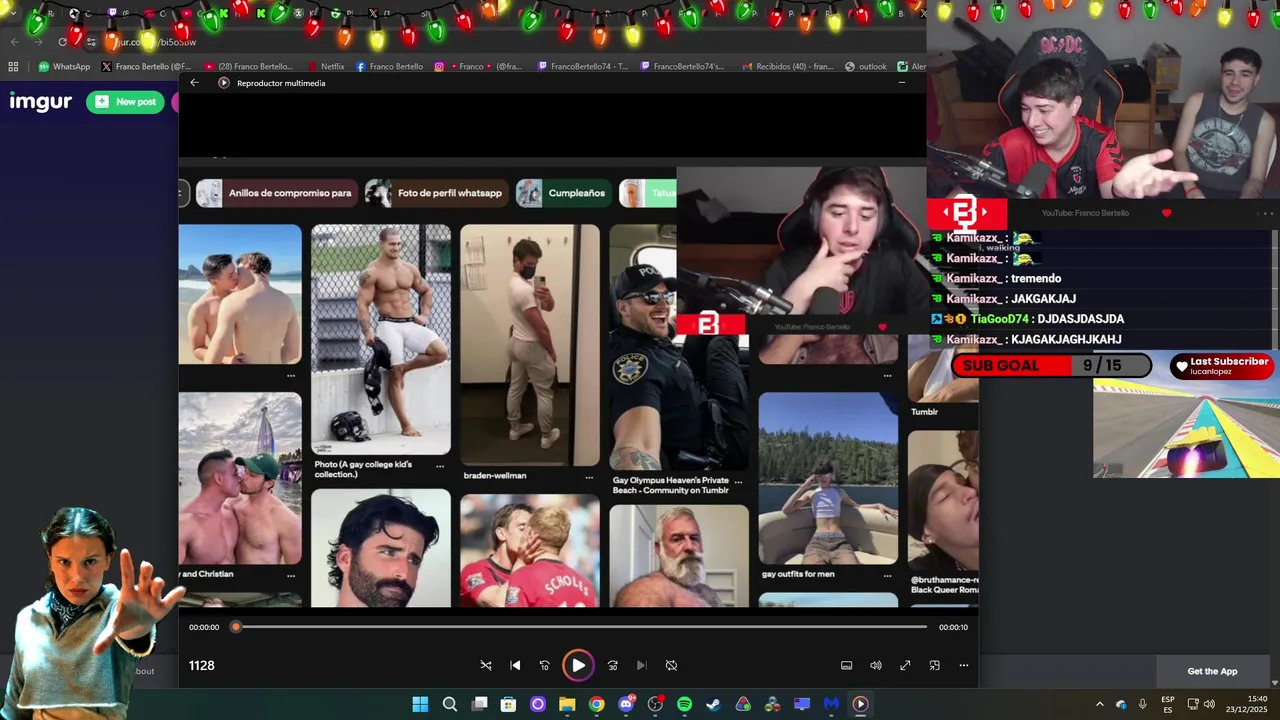
Task: Open OneDrive cloud tray icon
Action: coord(1121,704)
